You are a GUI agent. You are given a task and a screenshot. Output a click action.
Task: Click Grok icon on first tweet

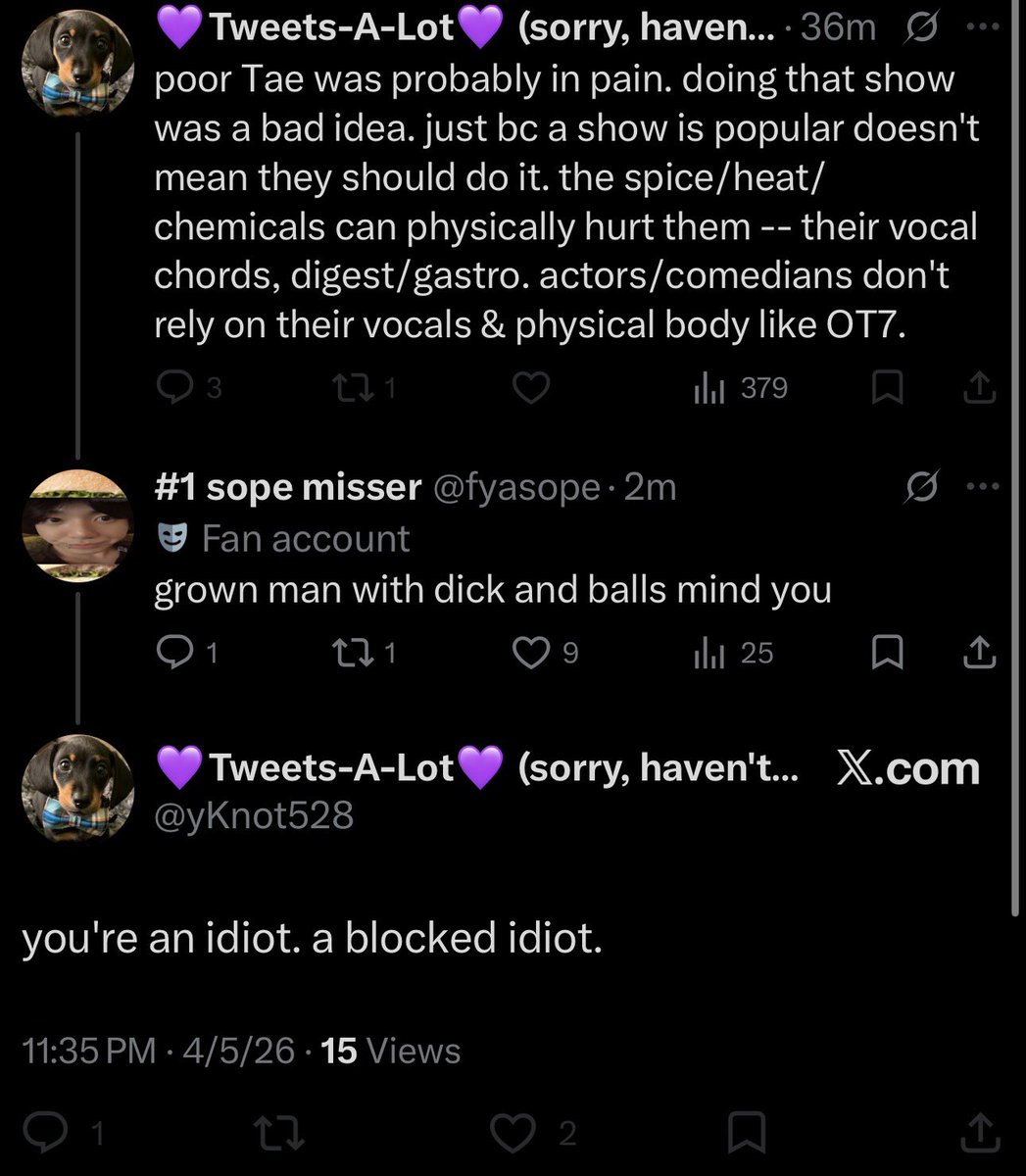coord(921,26)
